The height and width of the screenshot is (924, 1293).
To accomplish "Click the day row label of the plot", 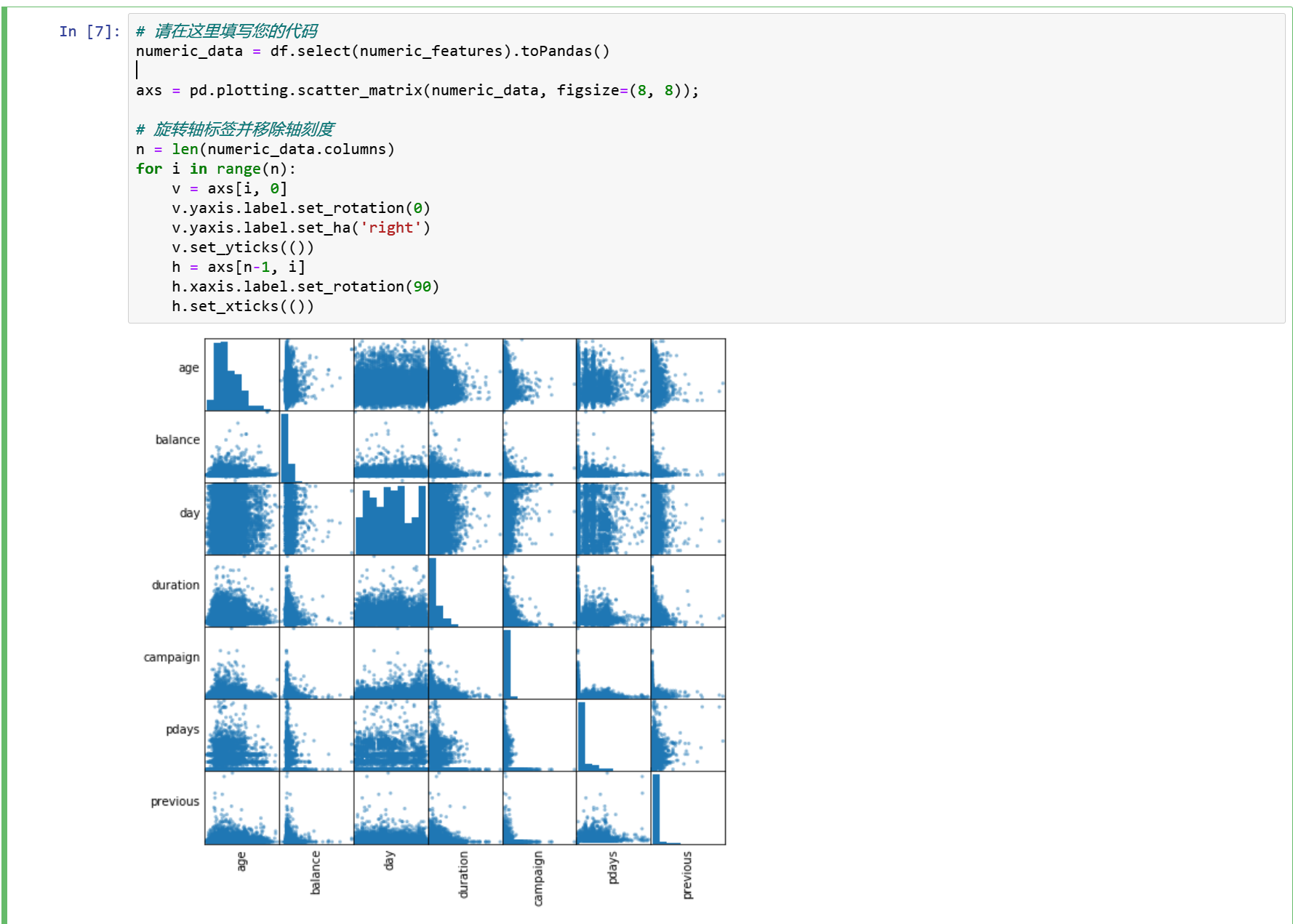I will tap(190, 513).
